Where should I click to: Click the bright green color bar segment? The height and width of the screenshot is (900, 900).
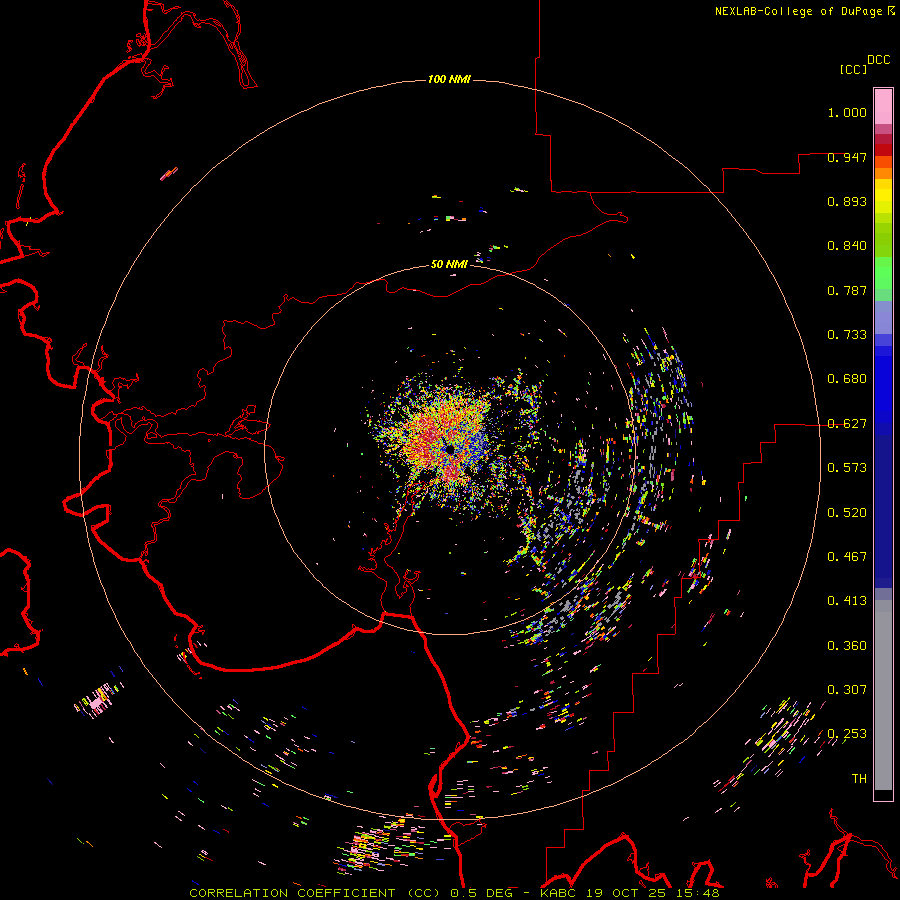point(883,273)
